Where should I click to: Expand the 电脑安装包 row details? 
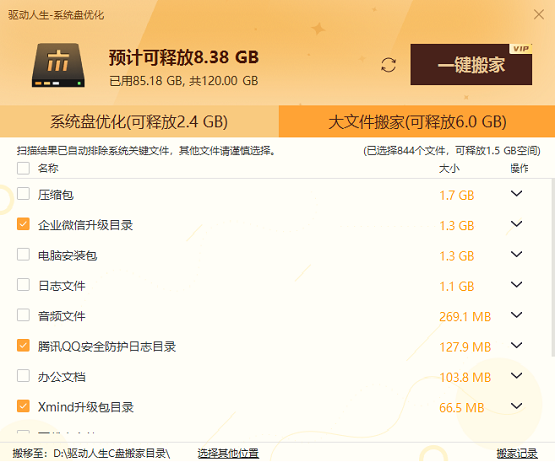[x=516, y=254]
